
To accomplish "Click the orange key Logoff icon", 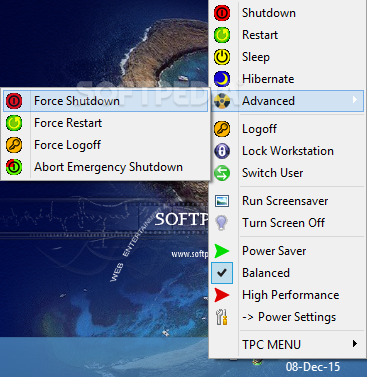I will (x=222, y=129).
